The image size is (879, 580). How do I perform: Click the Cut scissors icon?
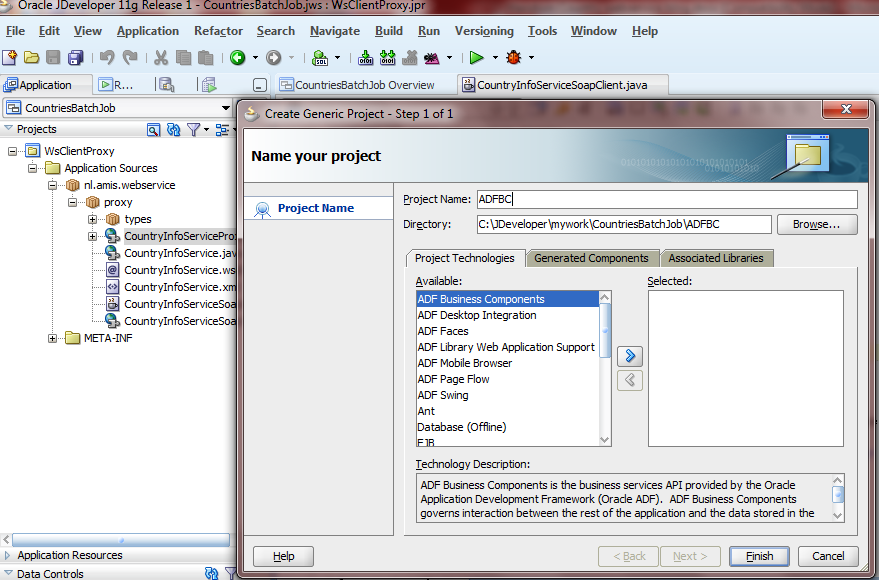point(160,58)
